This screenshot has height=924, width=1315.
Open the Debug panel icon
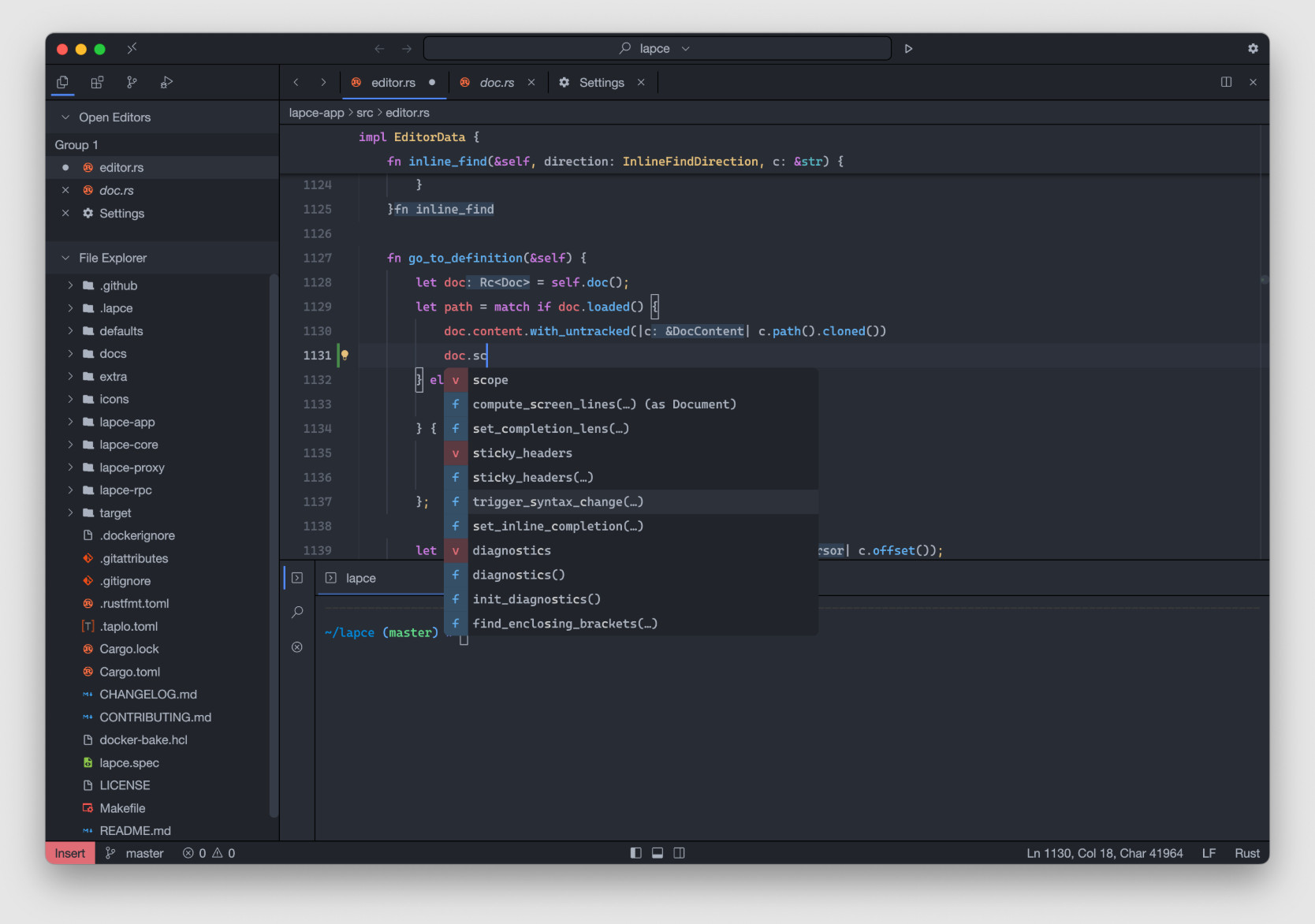pyautogui.click(x=166, y=82)
